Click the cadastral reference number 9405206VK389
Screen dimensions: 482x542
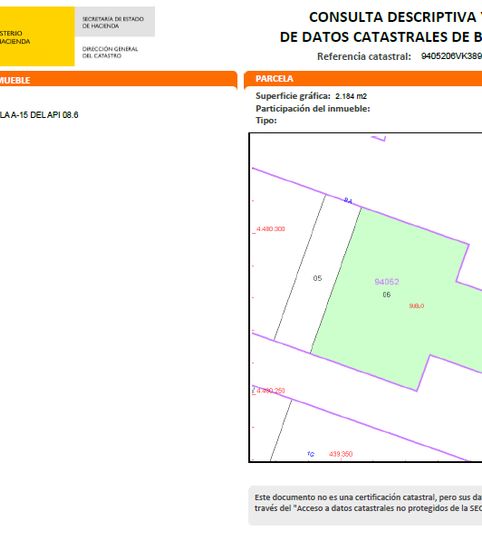click(451, 56)
